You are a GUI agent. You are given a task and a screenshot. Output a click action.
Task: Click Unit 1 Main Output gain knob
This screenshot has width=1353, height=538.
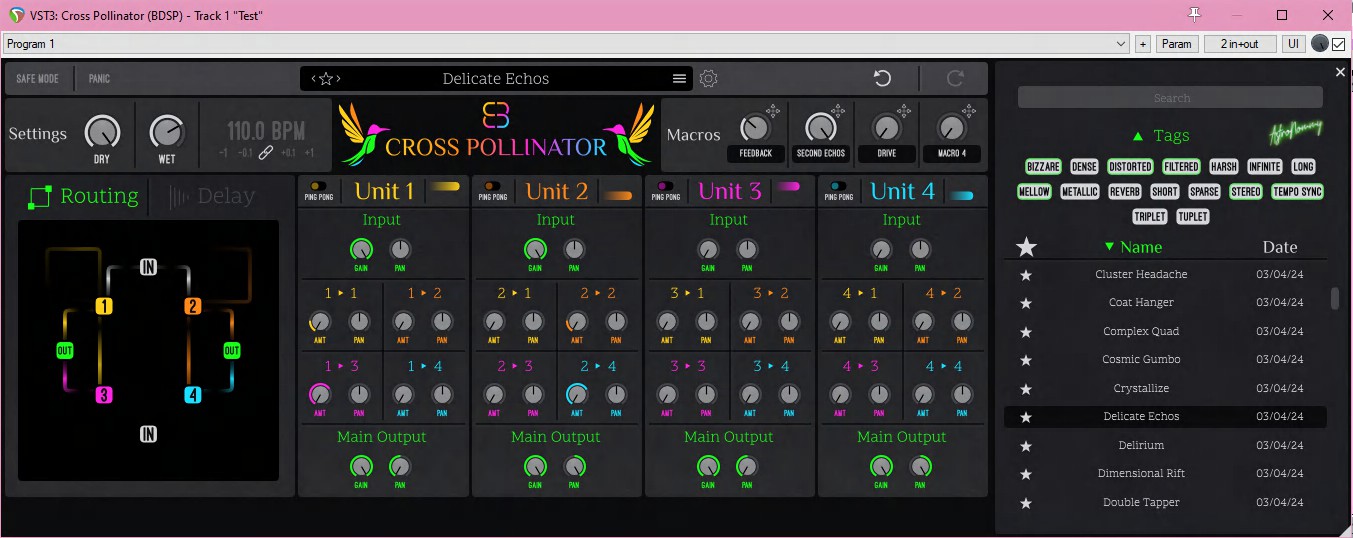(362, 466)
